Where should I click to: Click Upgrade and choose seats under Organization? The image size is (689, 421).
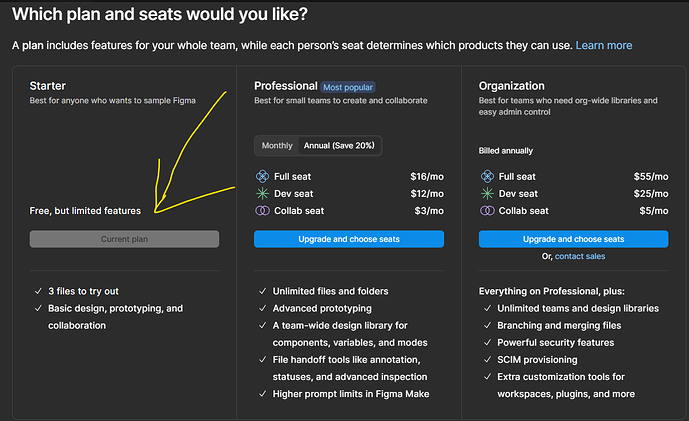(x=573, y=239)
